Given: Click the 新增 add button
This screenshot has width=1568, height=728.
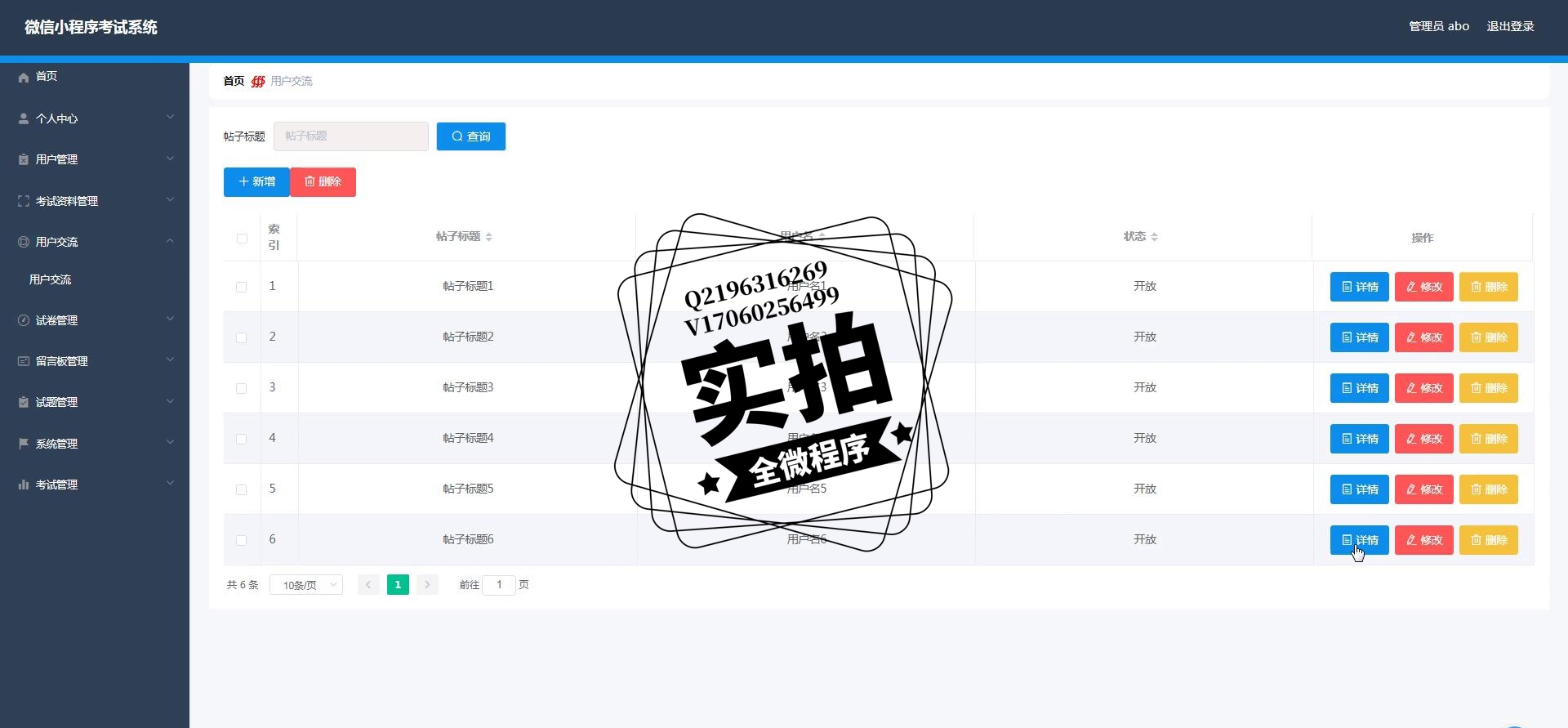Looking at the screenshot, I should pos(256,181).
